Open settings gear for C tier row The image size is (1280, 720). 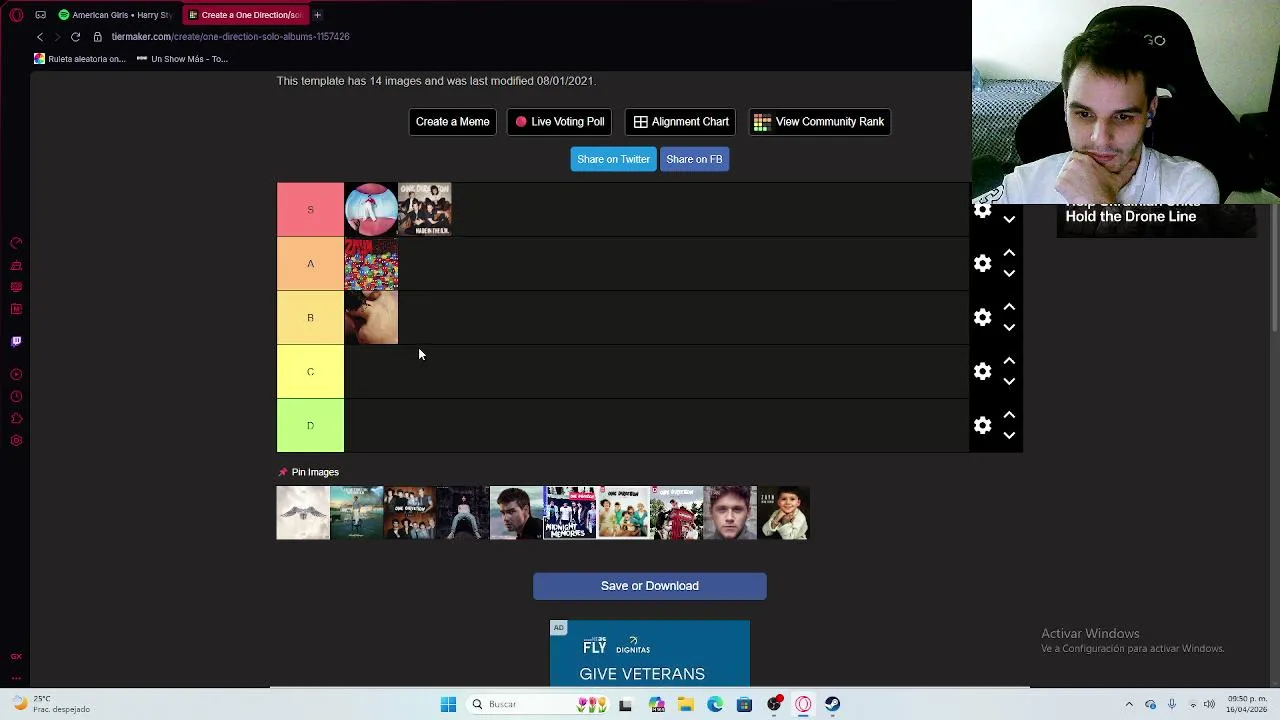[x=982, y=371]
